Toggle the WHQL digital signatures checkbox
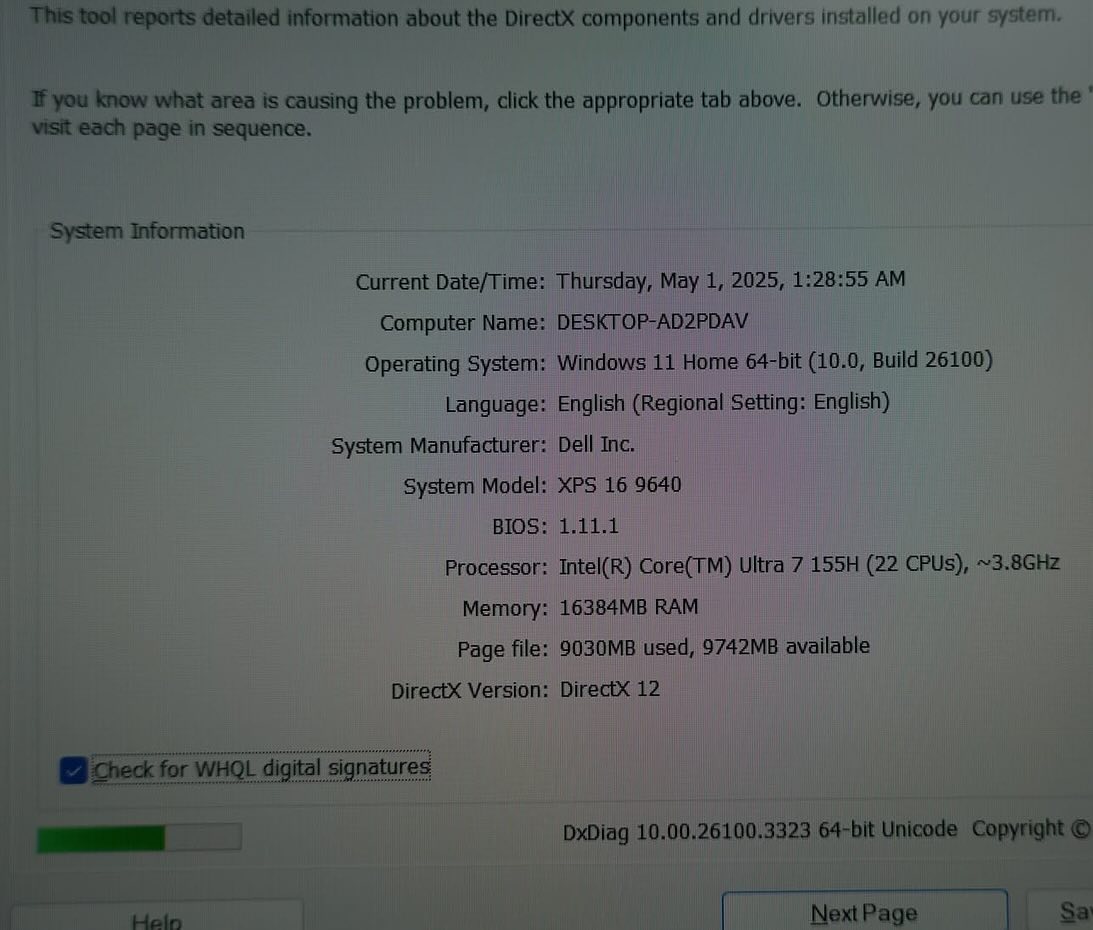This screenshot has height=930, width=1093. (73, 770)
